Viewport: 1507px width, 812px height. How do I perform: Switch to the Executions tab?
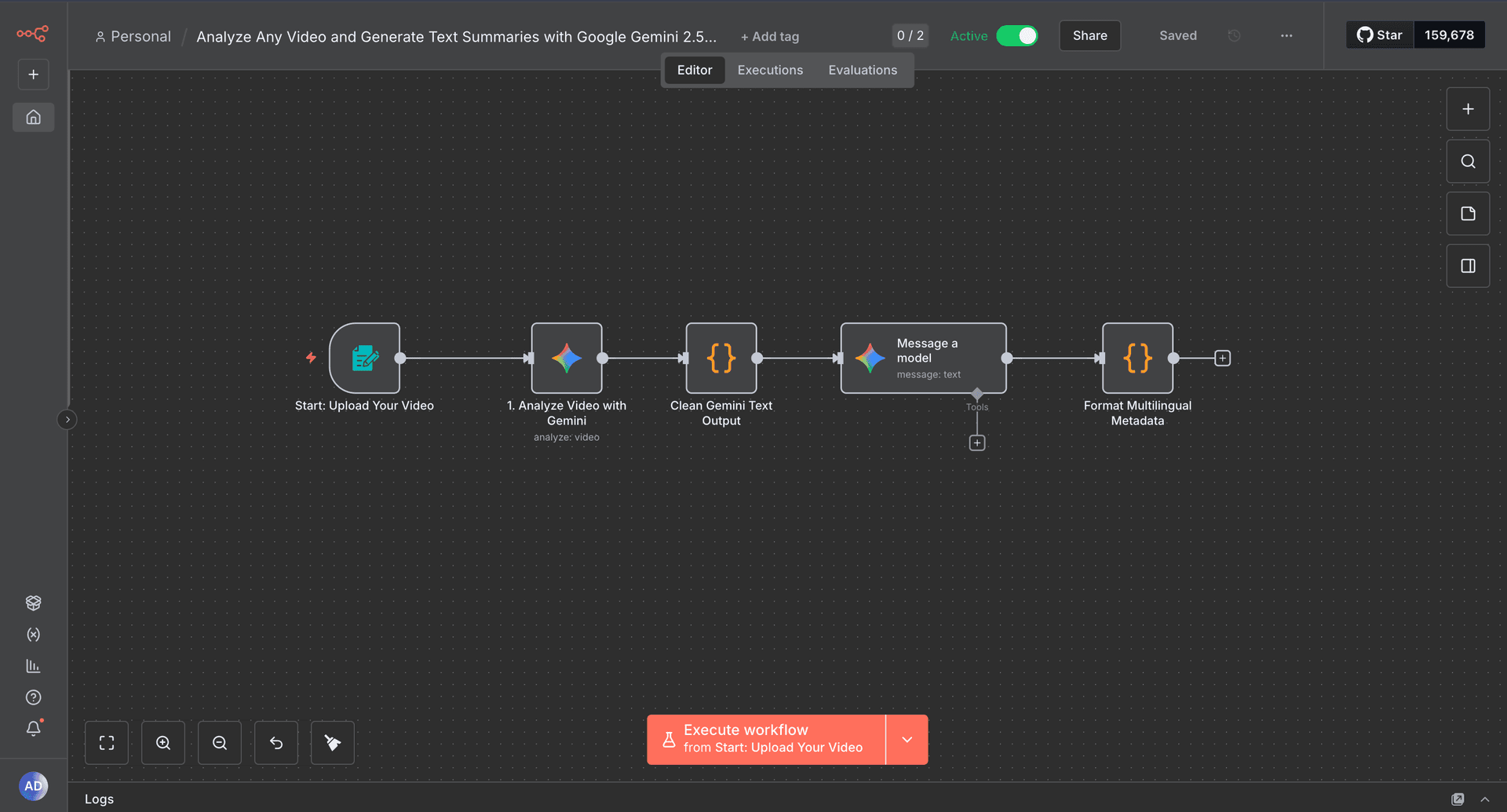(x=769, y=70)
